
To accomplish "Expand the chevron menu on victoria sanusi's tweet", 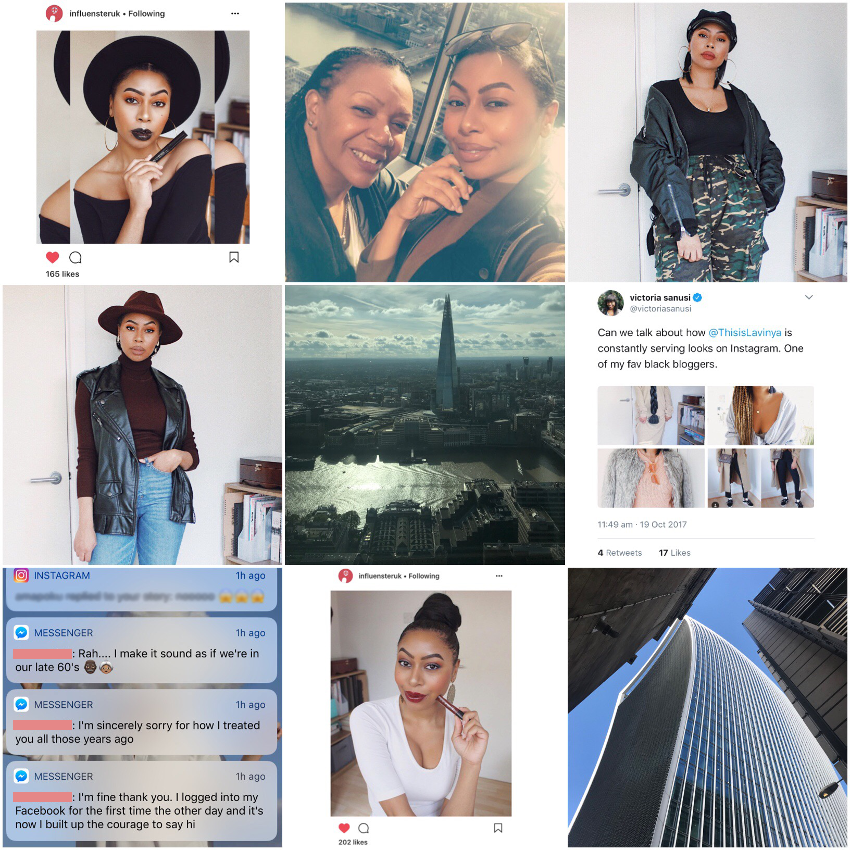I will point(809,297).
